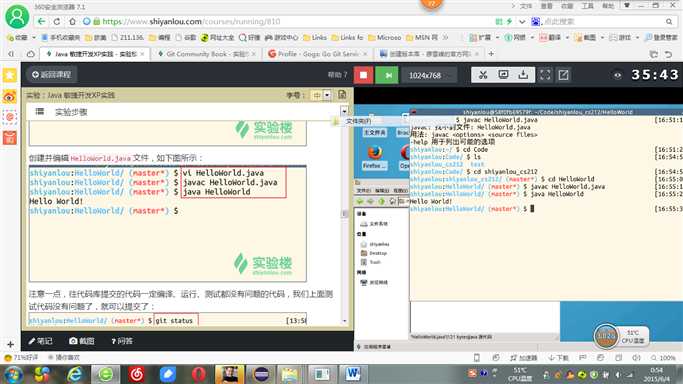Screen dimensions: 683x384
Task: Open a new browser tab
Action: 491,54
